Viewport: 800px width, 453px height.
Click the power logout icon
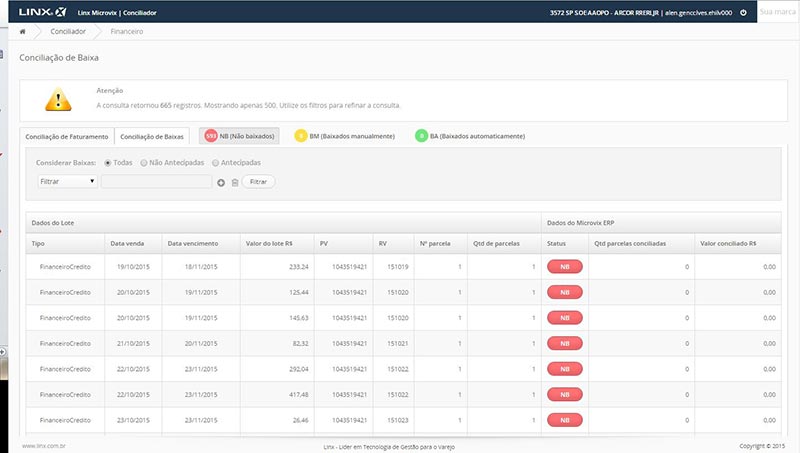point(743,12)
